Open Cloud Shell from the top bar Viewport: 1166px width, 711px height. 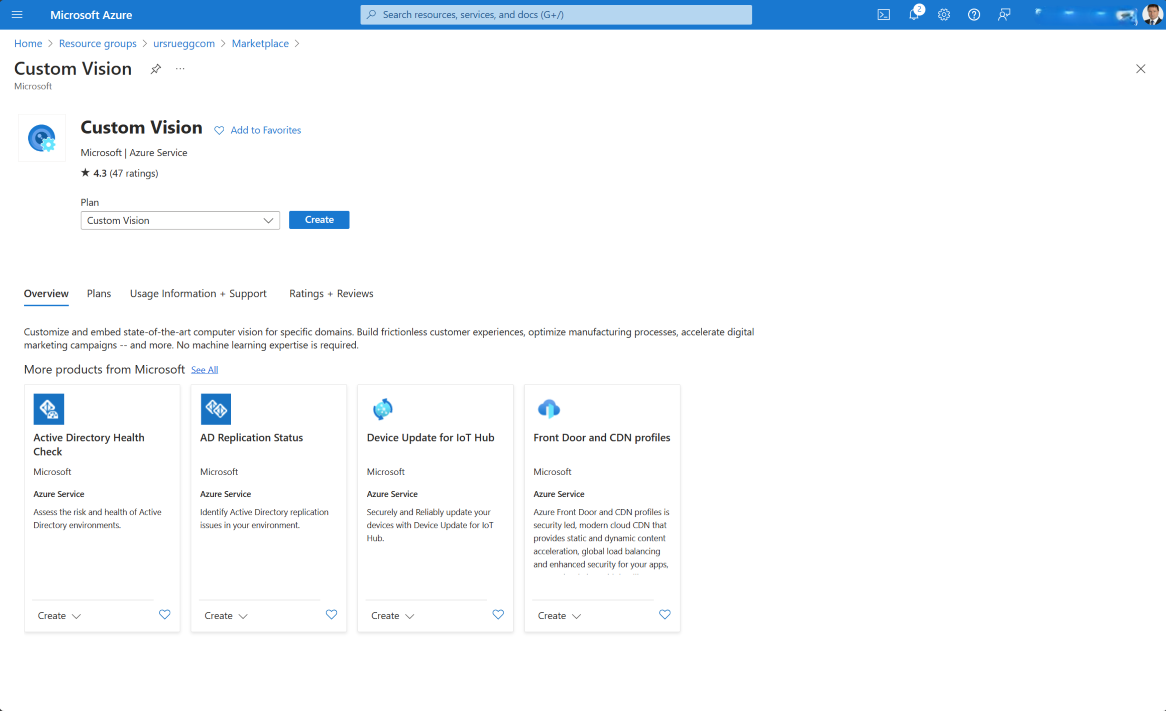tap(883, 14)
